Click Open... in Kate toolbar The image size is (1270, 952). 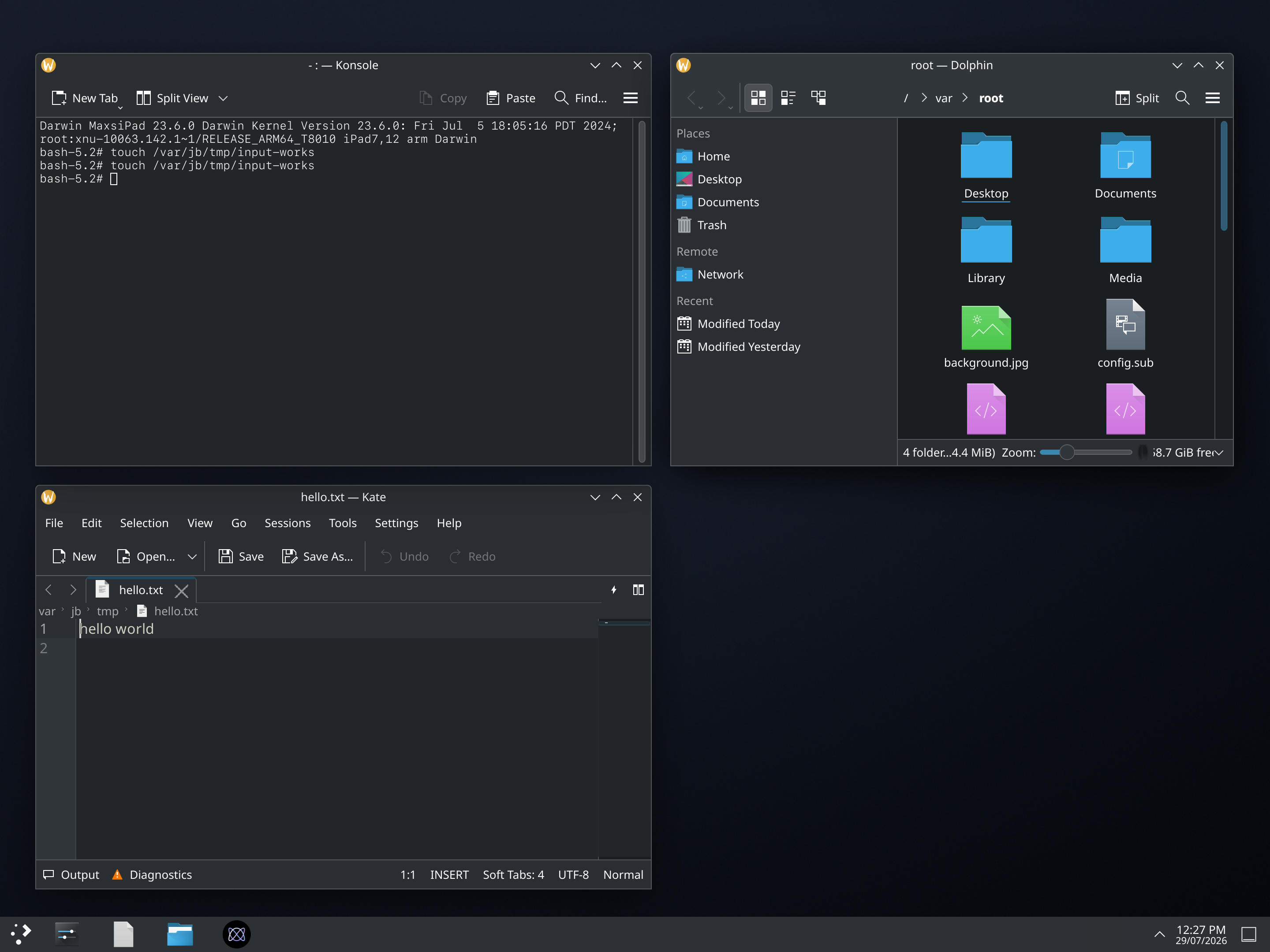tap(146, 556)
